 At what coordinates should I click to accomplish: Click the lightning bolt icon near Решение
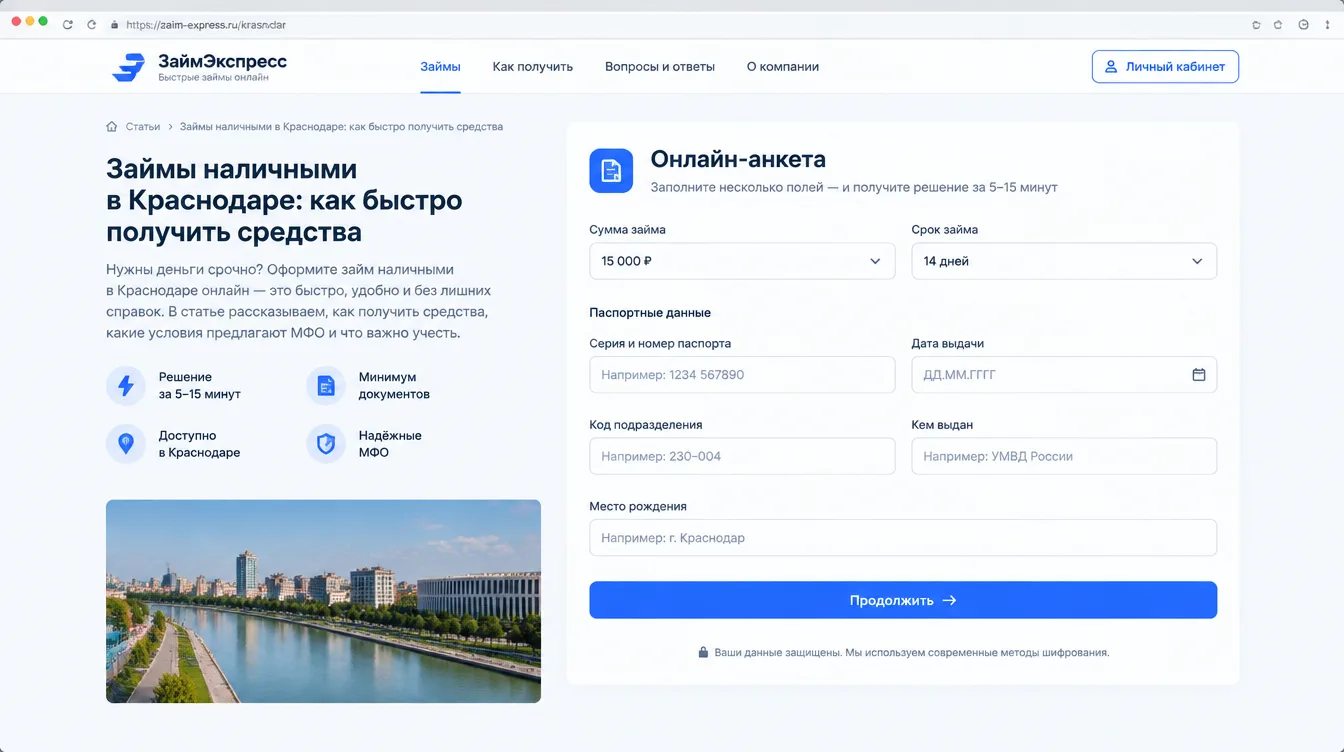click(x=126, y=385)
